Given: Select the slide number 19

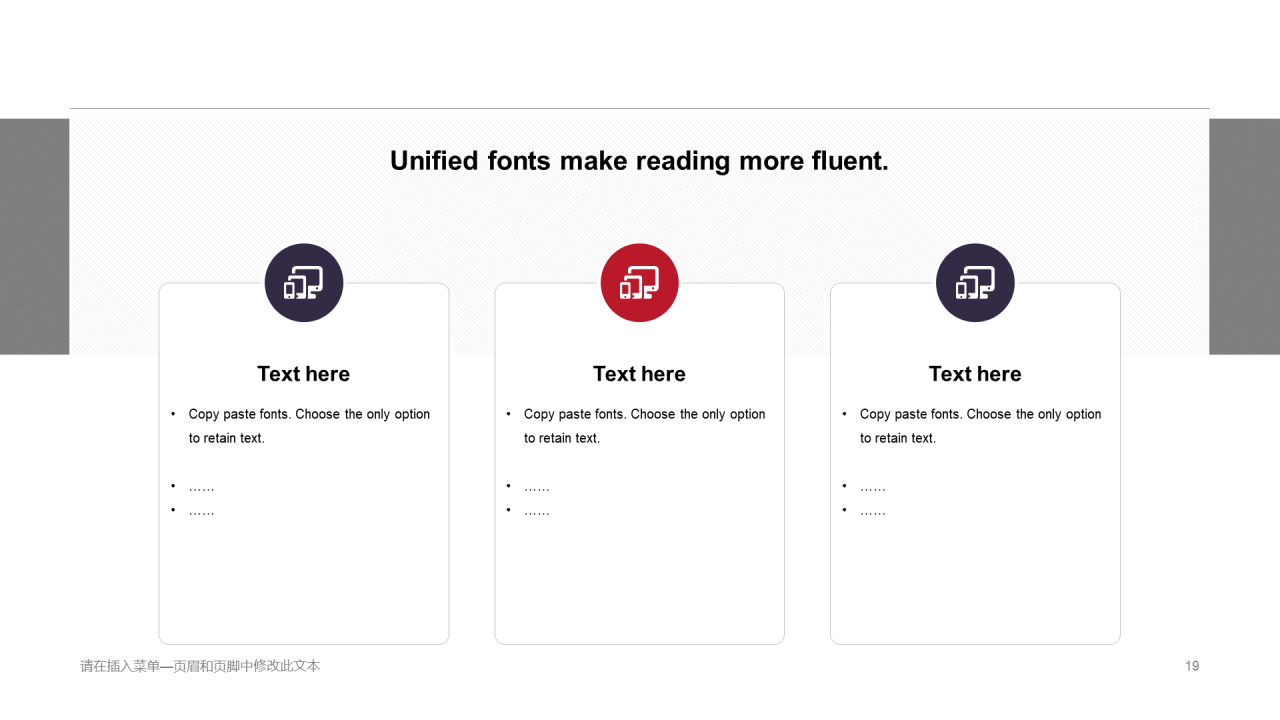Looking at the screenshot, I should (x=1191, y=666).
